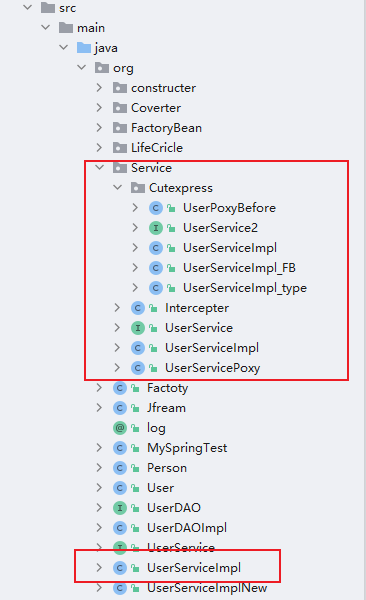Click the interface icon beside UserService2
366x600 pixels.
click(x=156, y=228)
